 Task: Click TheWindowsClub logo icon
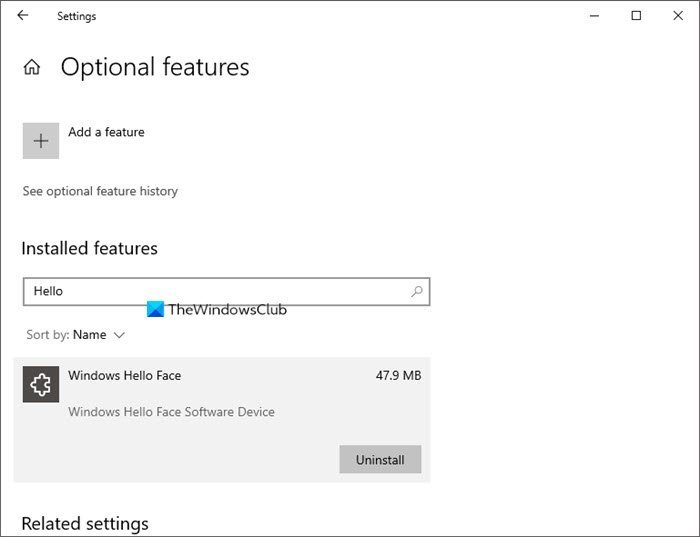coord(155,309)
